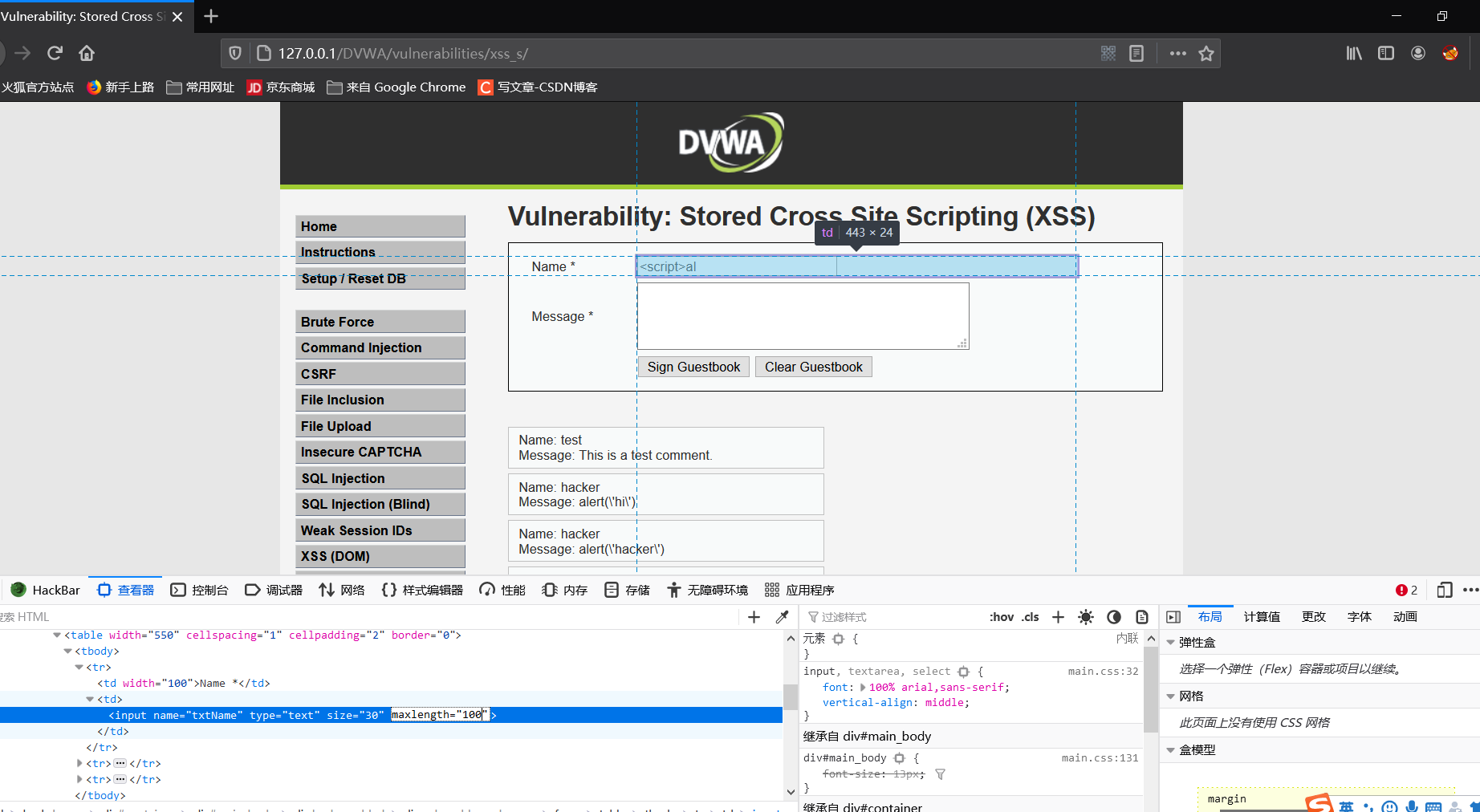This screenshot has height=812, width=1480.
Task: Open the Library icon in Firefox toolbar
Action: click(1354, 53)
